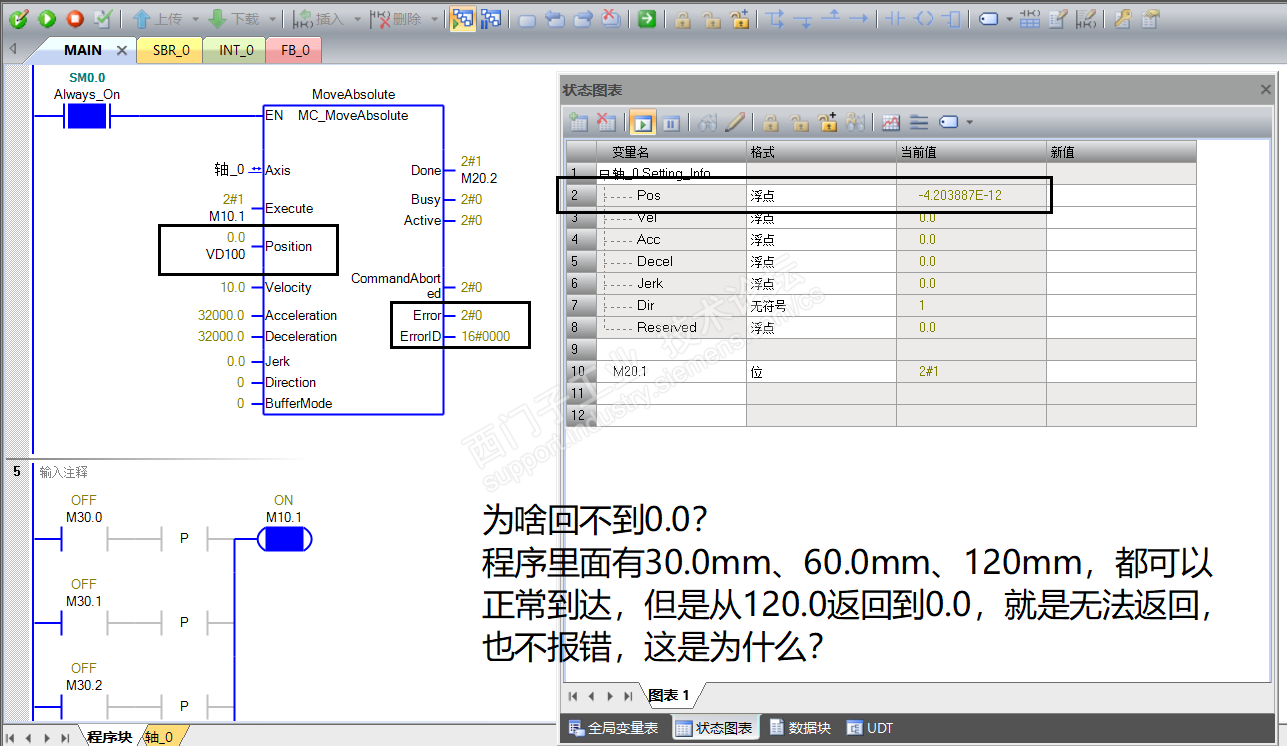Switch to the 全局变量表 panel tab
The height and width of the screenshot is (746, 1287).
[x=612, y=728]
